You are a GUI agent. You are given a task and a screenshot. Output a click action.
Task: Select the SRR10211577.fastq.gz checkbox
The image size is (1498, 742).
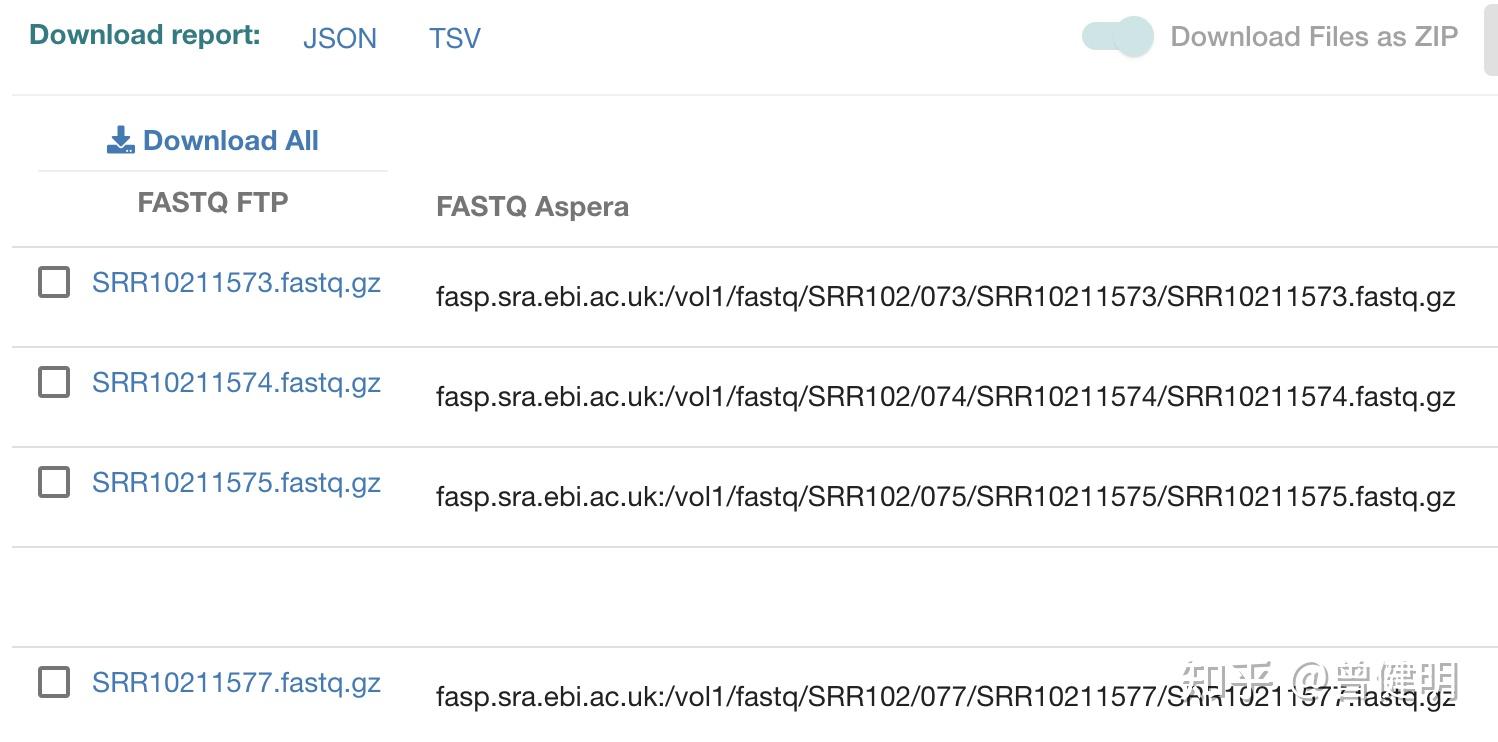click(54, 682)
